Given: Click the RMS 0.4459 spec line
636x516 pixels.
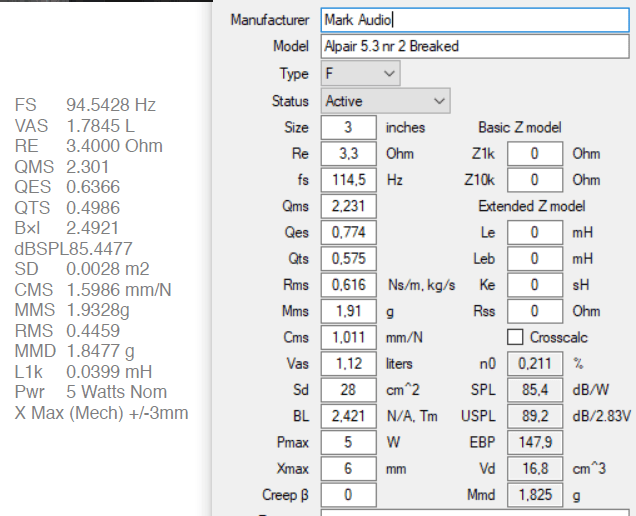Looking at the screenshot, I should (67, 331).
